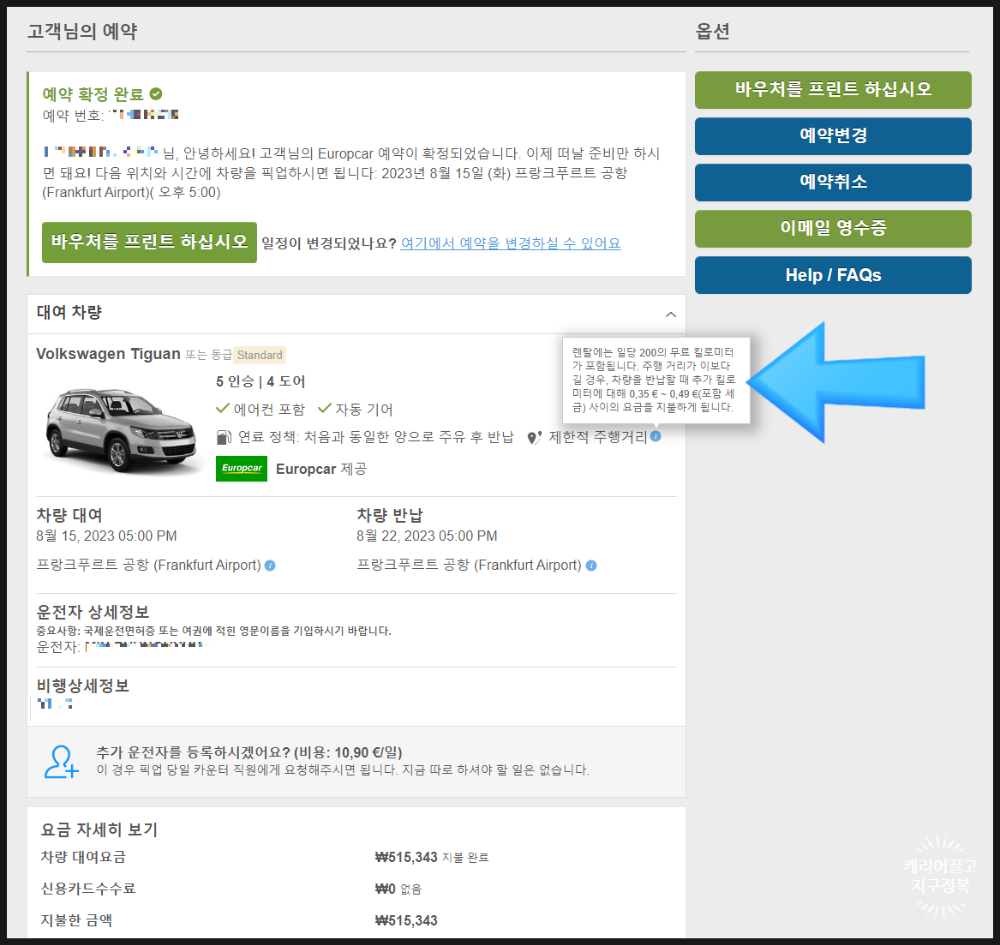Click info icon next to 제한적 주행거리
Viewport: 1000px width, 945px height.
coord(656,436)
